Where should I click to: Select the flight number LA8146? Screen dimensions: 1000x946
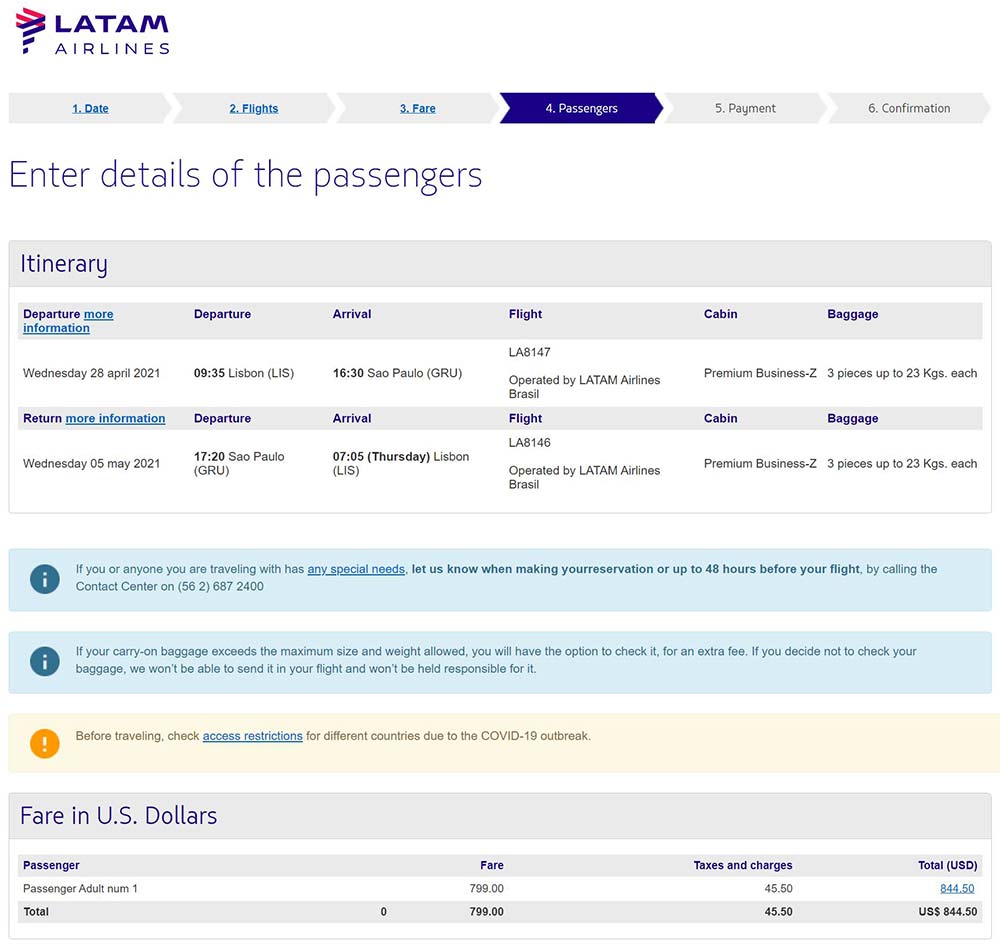[529, 443]
